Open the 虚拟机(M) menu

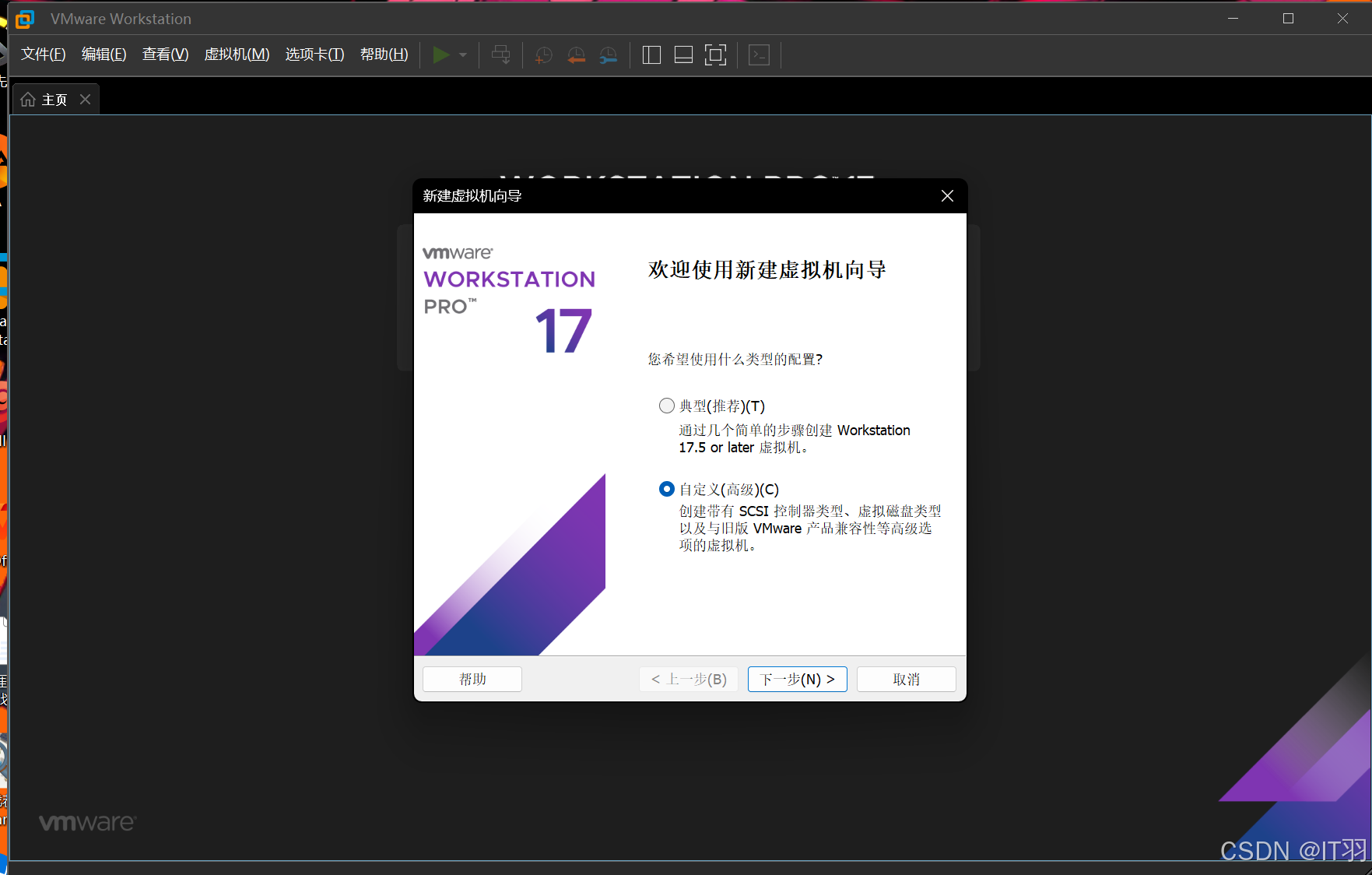click(x=237, y=54)
